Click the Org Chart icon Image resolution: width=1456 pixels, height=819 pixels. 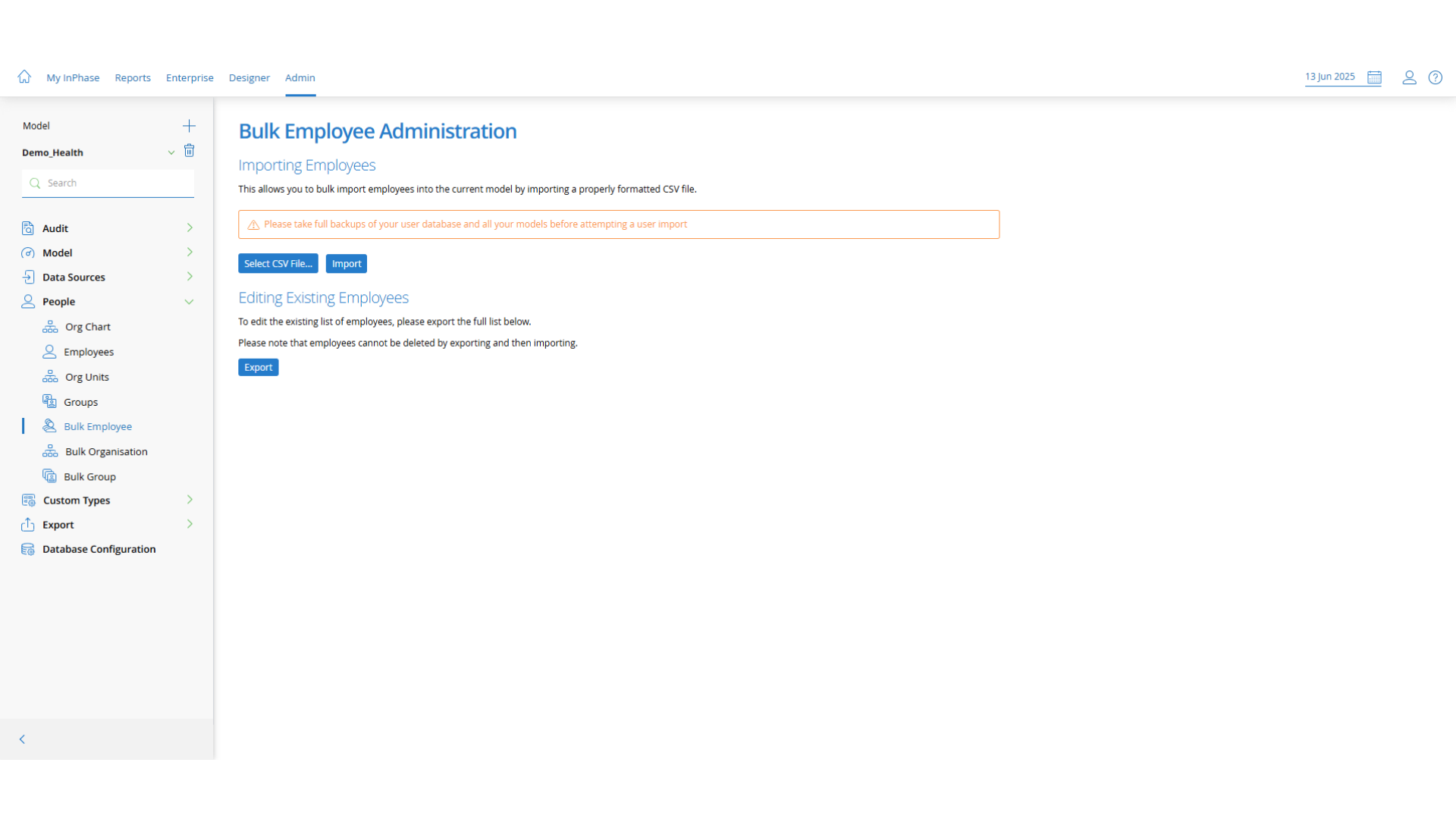(50, 327)
